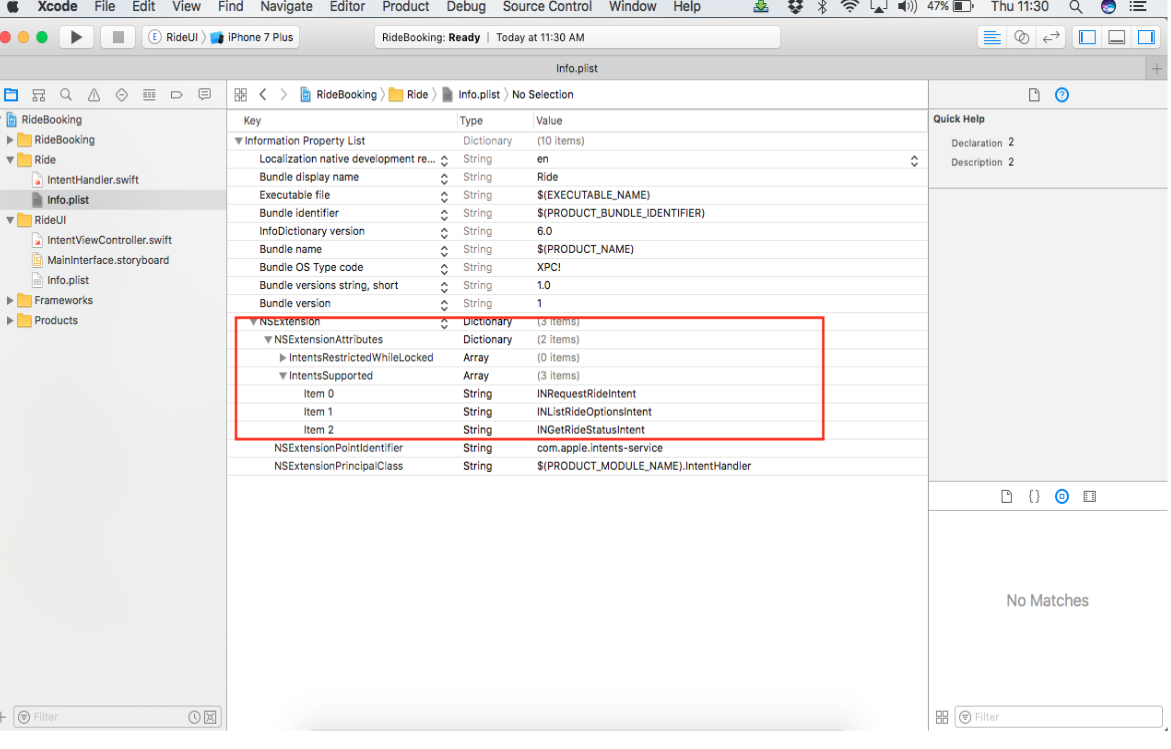Show the File Template library
The width and height of the screenshot is (1171, 749).
1006,497
